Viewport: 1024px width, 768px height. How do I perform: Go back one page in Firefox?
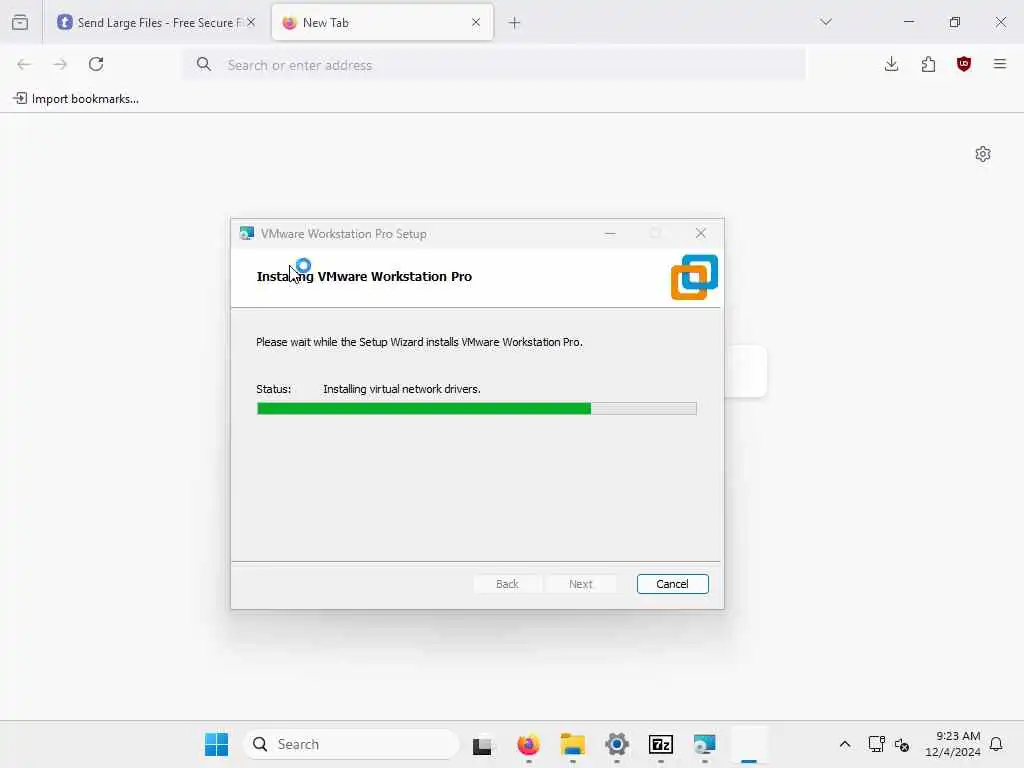[24, 64]
